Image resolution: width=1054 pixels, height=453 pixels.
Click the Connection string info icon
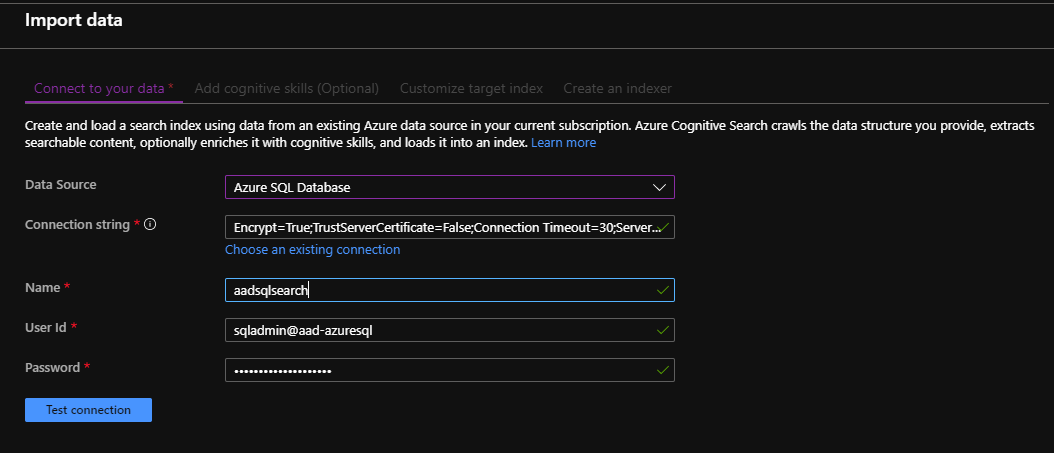coord(151,224)
